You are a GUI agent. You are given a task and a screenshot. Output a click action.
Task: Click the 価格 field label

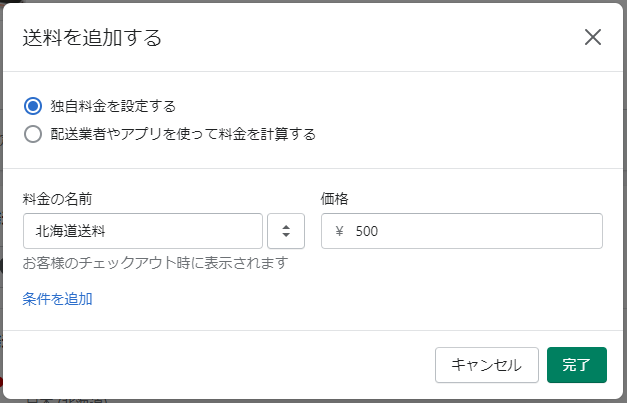(x=334, y=199)
